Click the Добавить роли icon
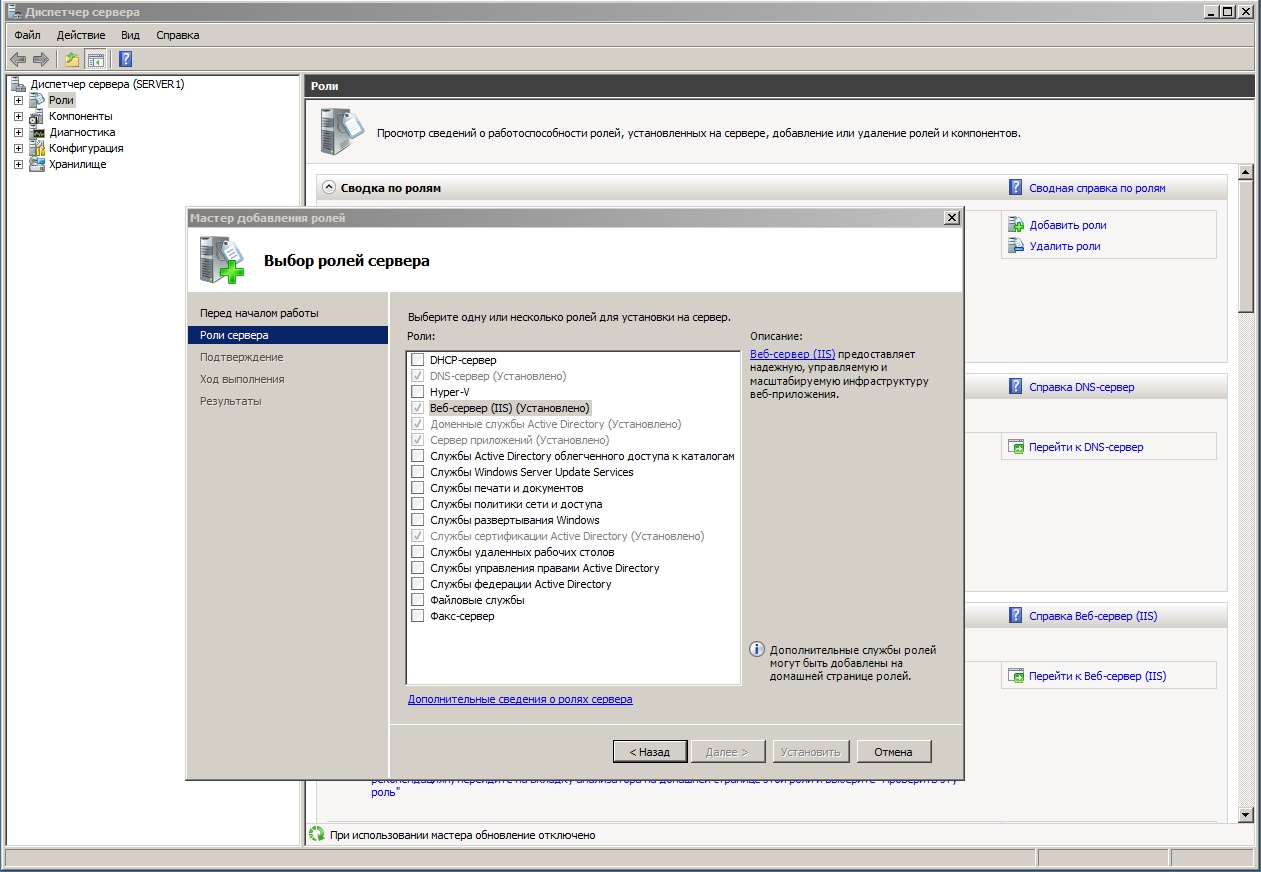The width and height of the screenshot is (1261, 872). (x=1016, y=225)
